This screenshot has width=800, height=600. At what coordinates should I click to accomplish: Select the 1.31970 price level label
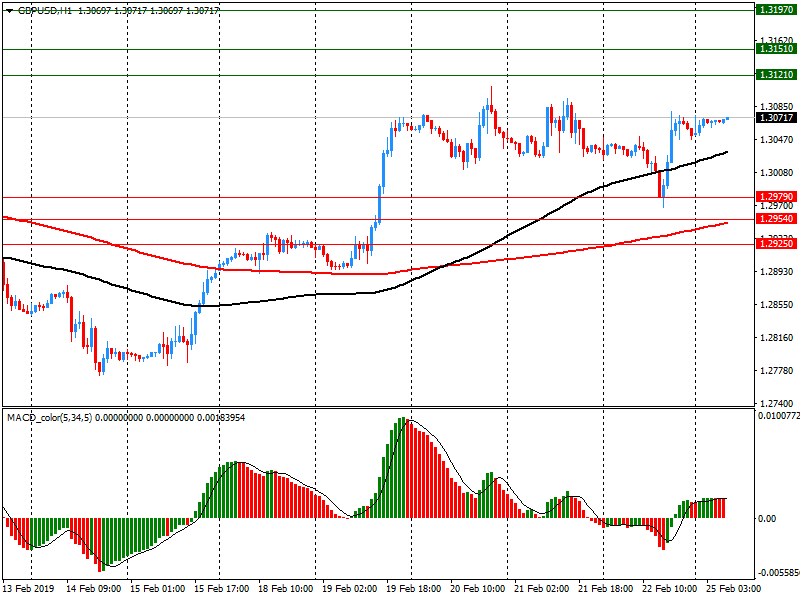click(x=775, y=9)
